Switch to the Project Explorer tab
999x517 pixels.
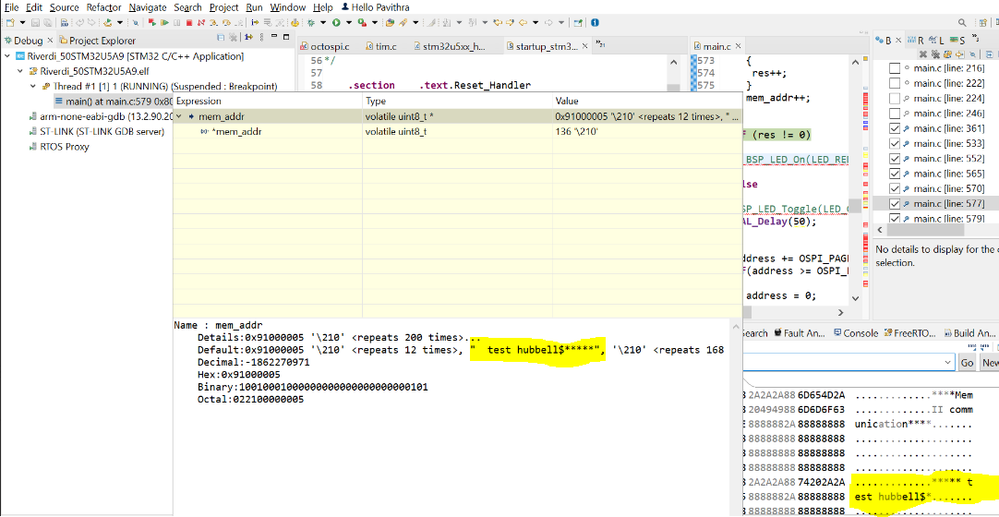[101, 41]
